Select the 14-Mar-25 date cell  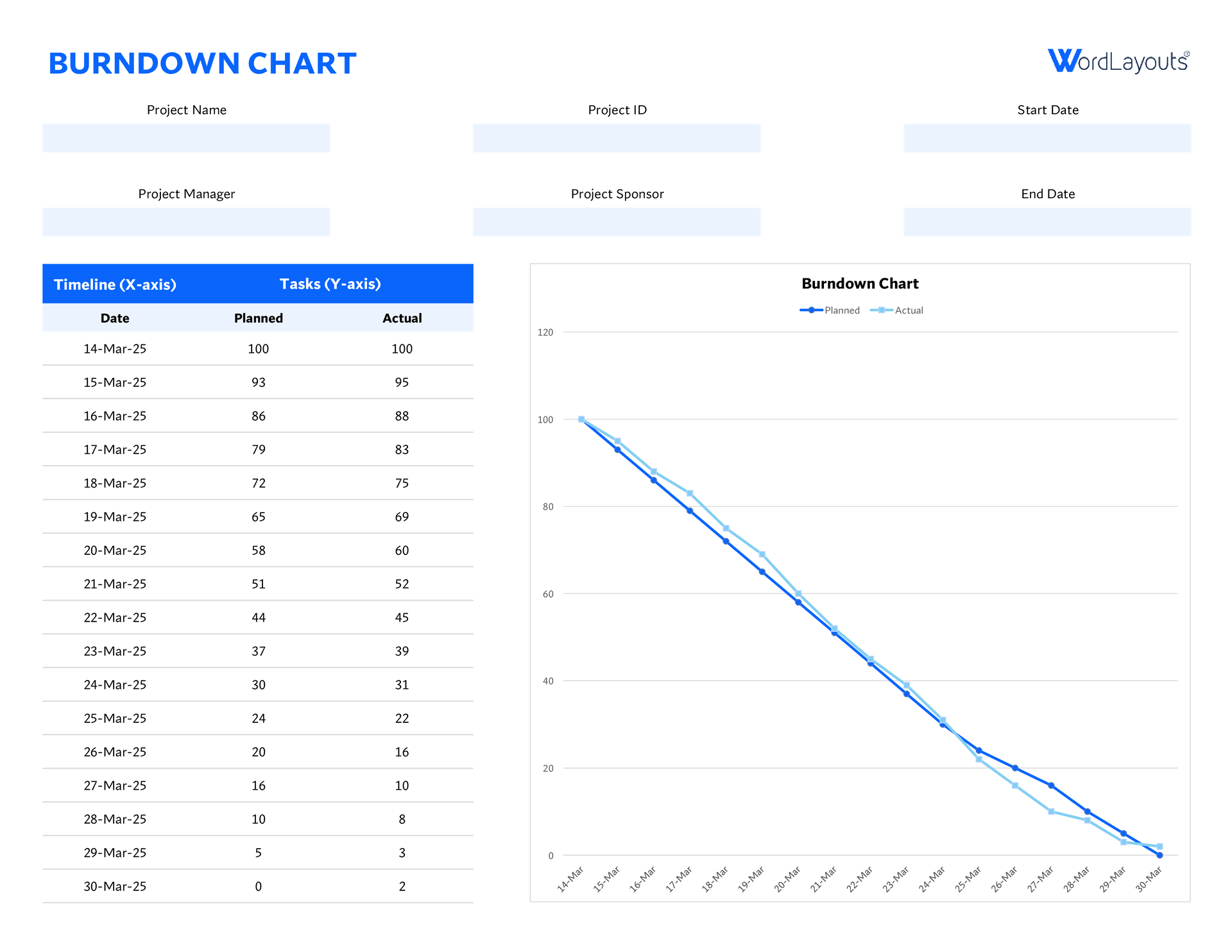[x=115, y=348]
